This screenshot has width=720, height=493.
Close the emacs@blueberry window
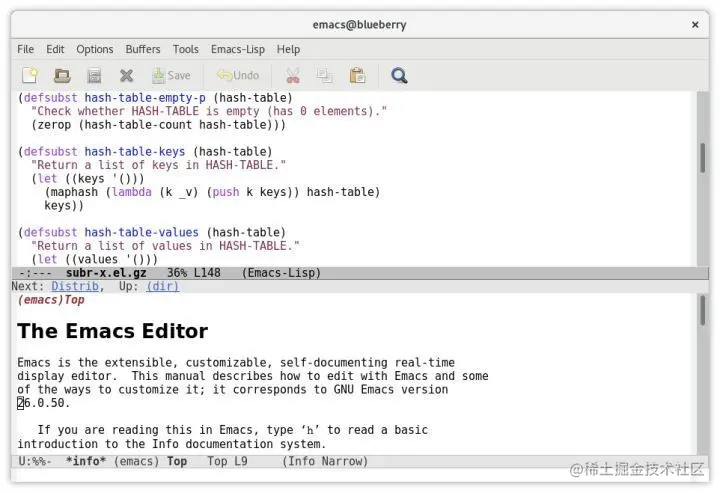coord(695,25)
